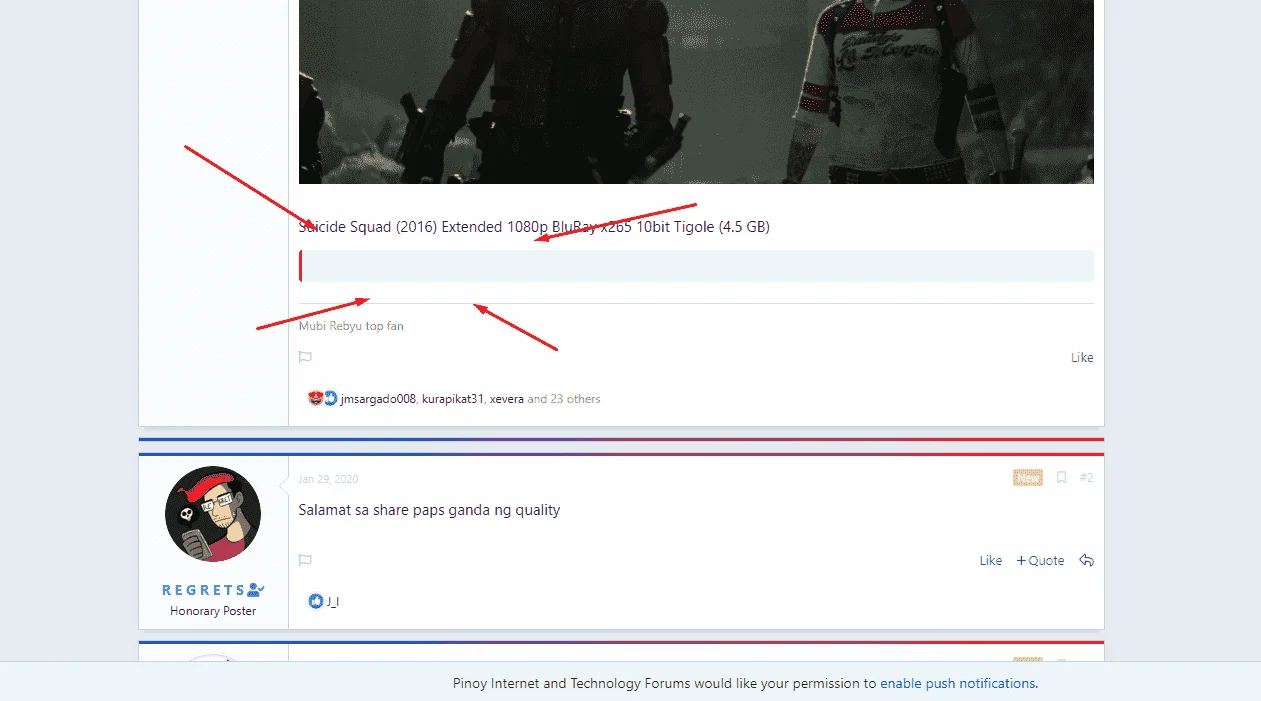
Task: Click the New badge on post #2
Action: click(x=1028, y=478)
